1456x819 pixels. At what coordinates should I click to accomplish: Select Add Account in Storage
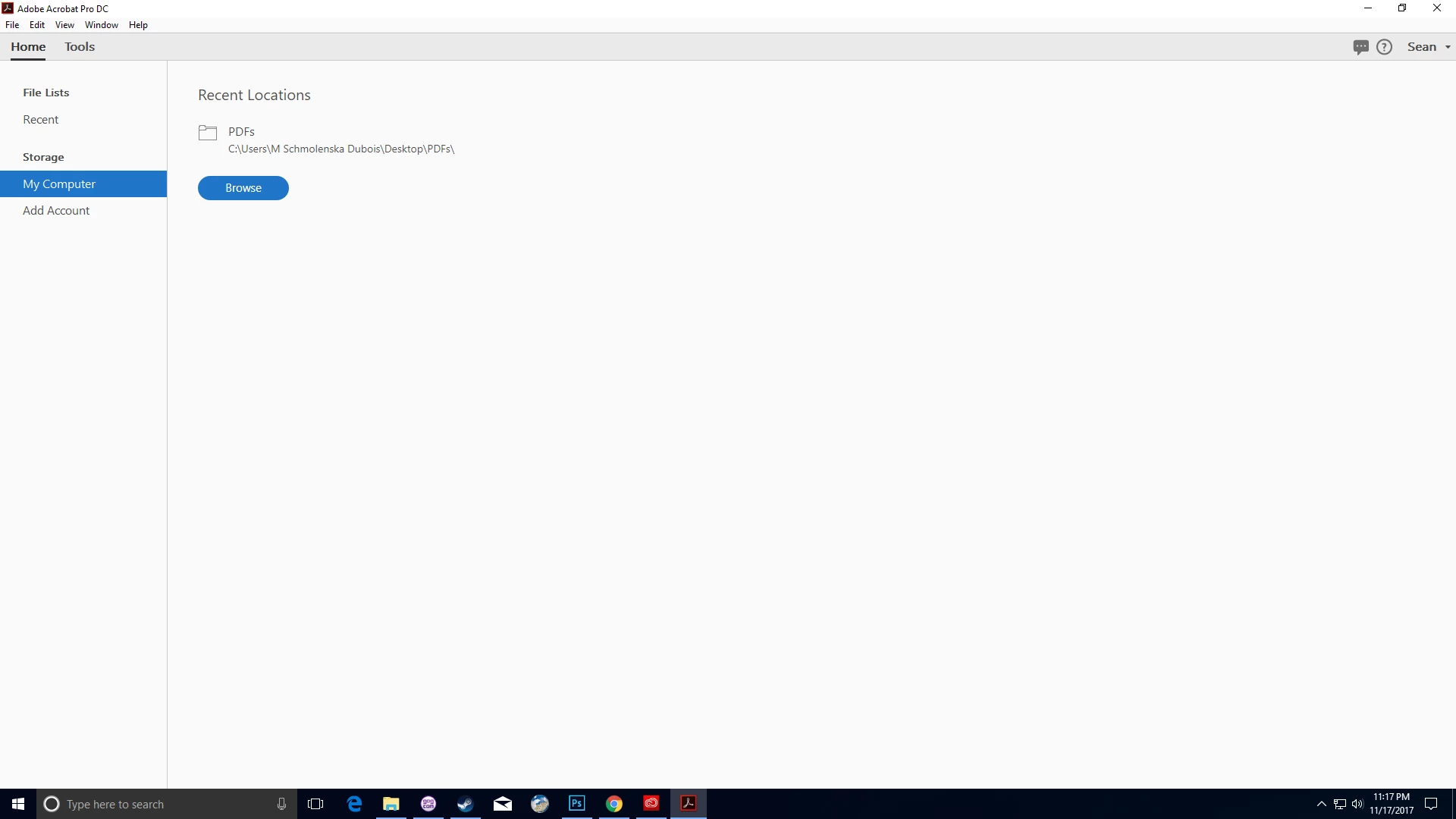pos(56,211)
